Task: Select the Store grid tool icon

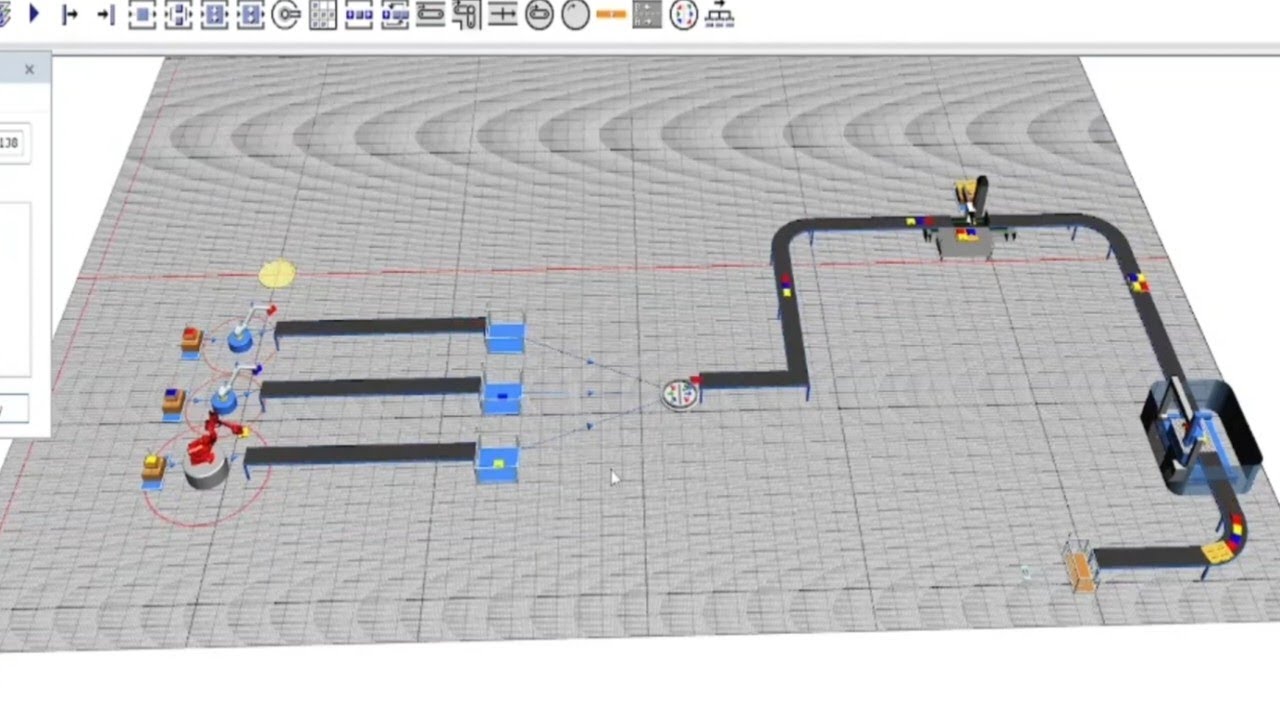Action: 322,14
